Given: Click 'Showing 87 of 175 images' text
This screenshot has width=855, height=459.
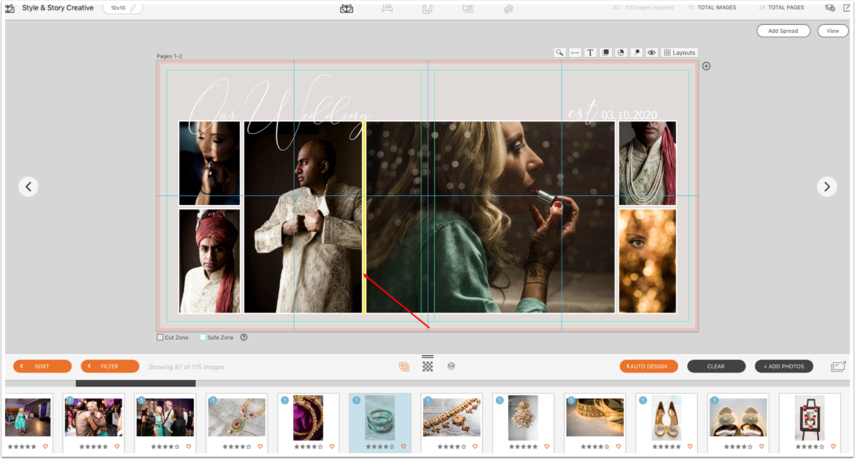Looking at the screenshot, I should (186, 367).
